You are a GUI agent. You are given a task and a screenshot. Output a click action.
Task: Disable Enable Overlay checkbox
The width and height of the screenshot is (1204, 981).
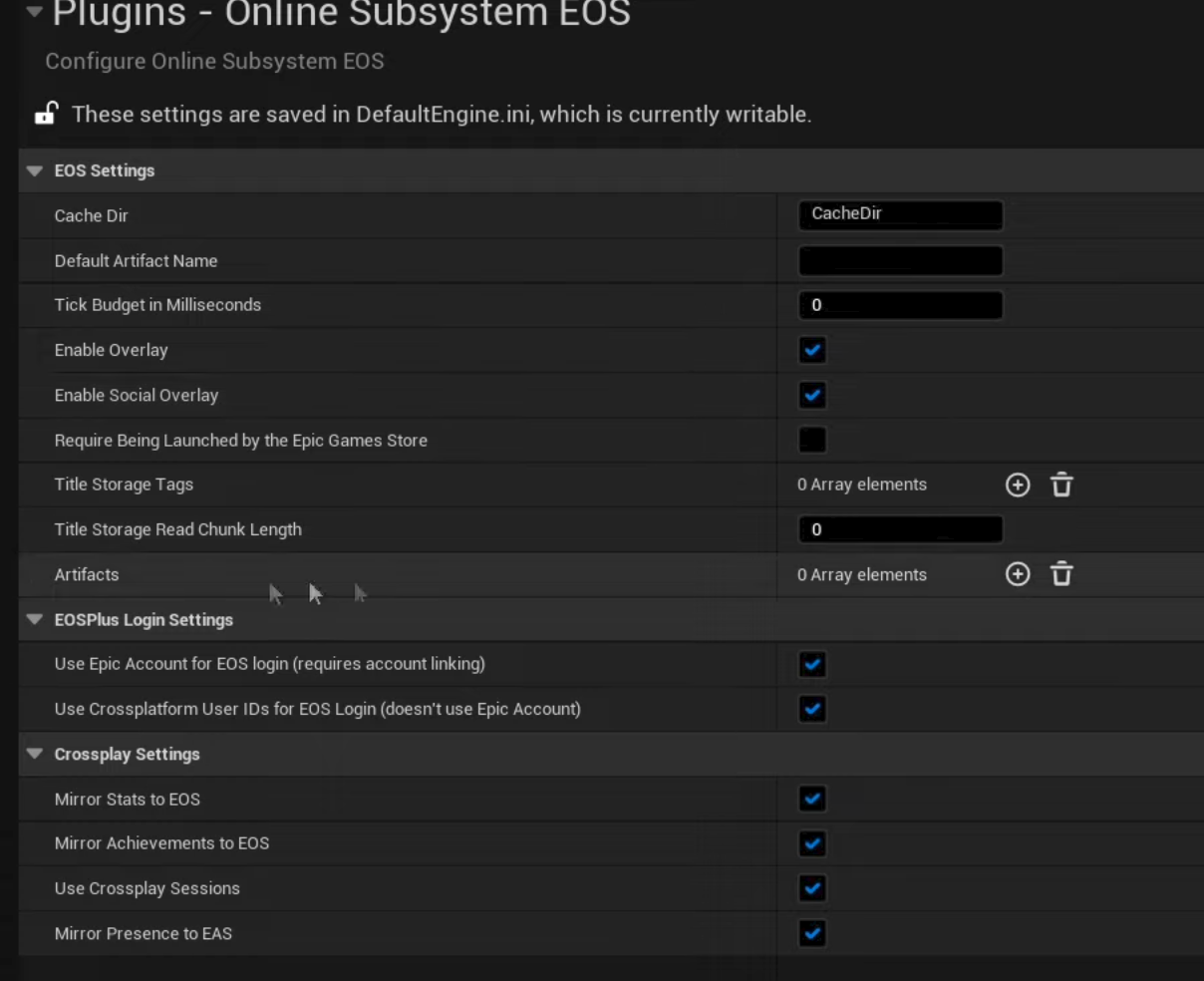812,350
